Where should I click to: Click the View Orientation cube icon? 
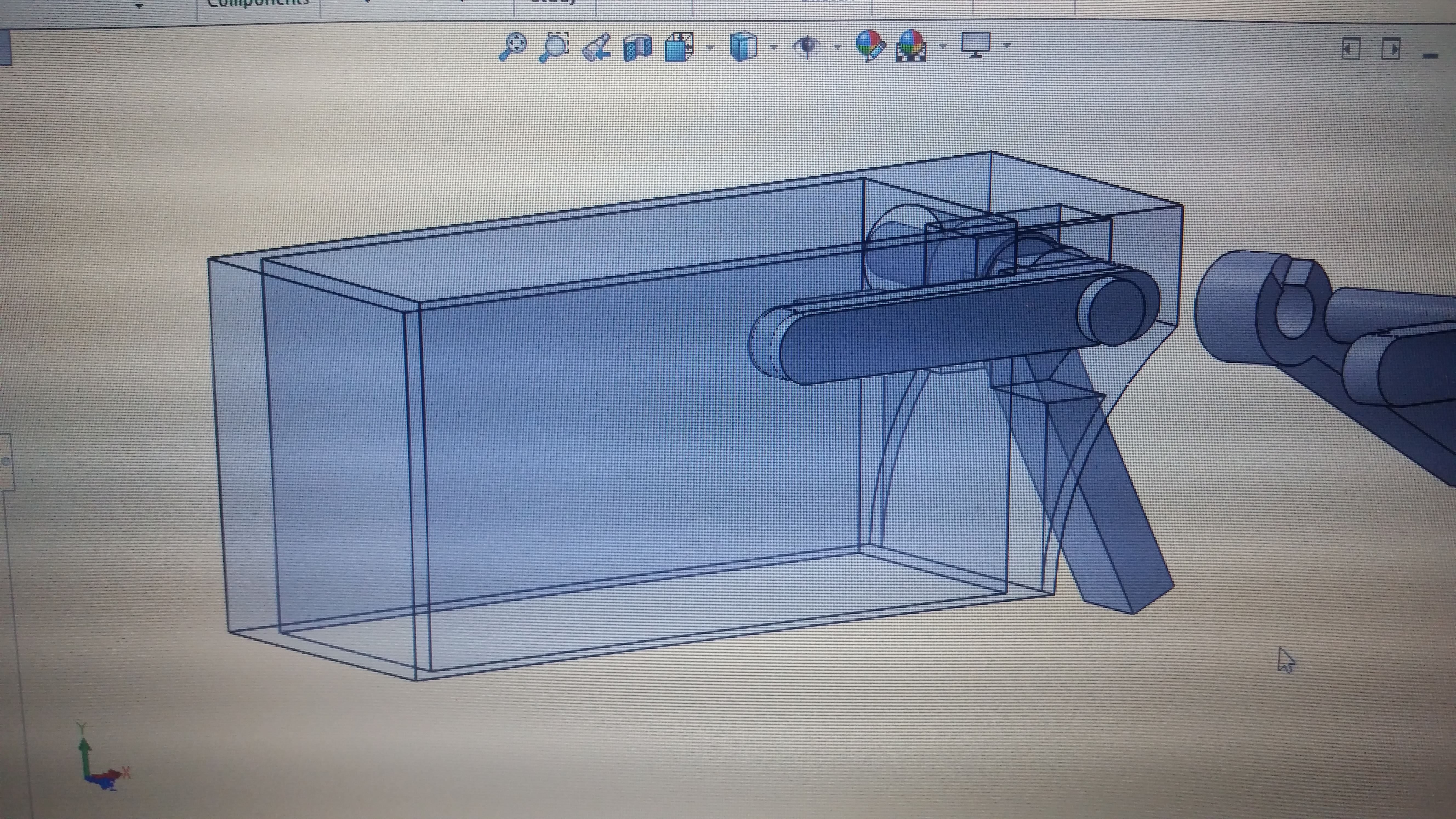679,46
